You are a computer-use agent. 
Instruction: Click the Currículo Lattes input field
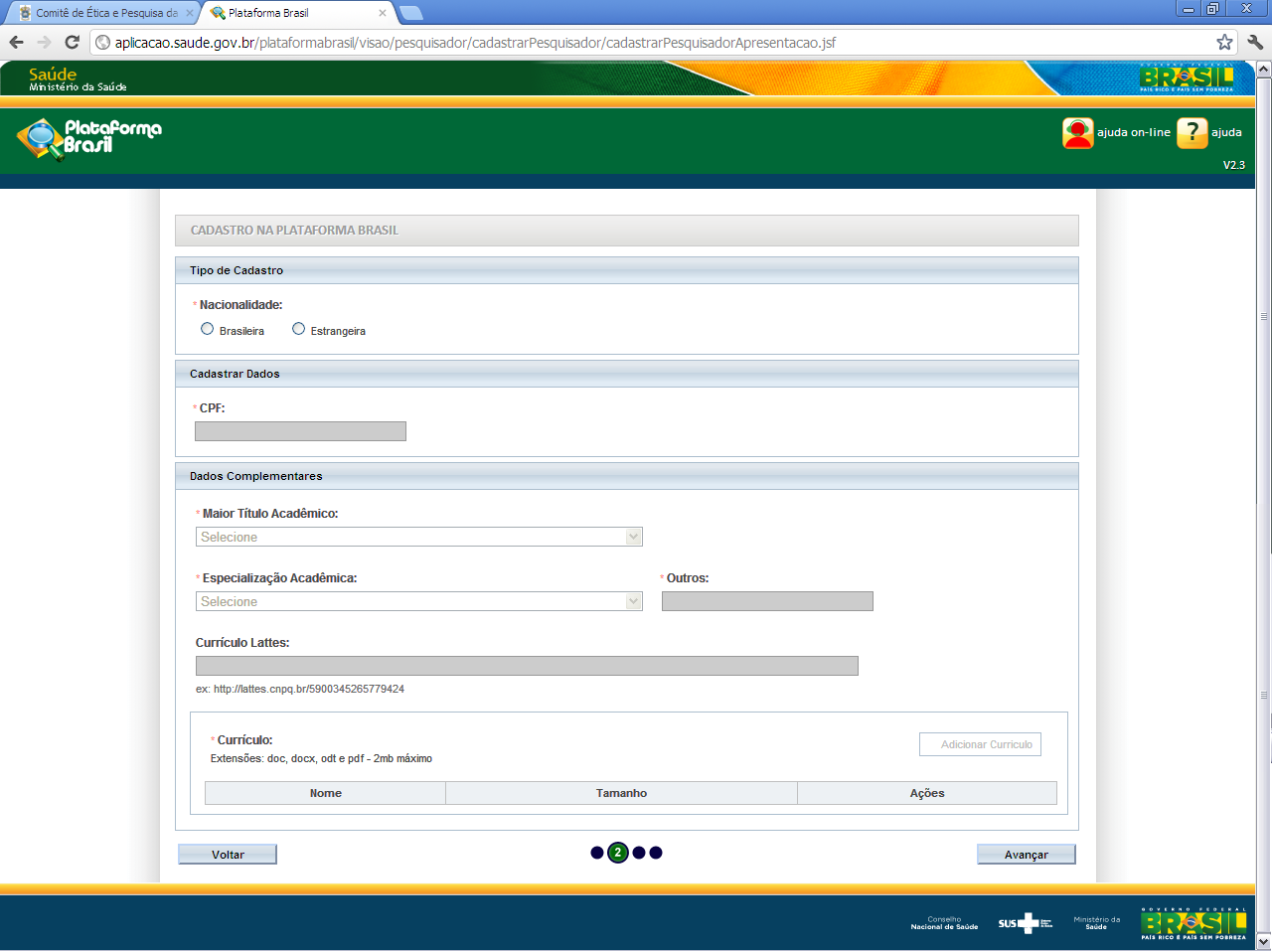point(527,666)
